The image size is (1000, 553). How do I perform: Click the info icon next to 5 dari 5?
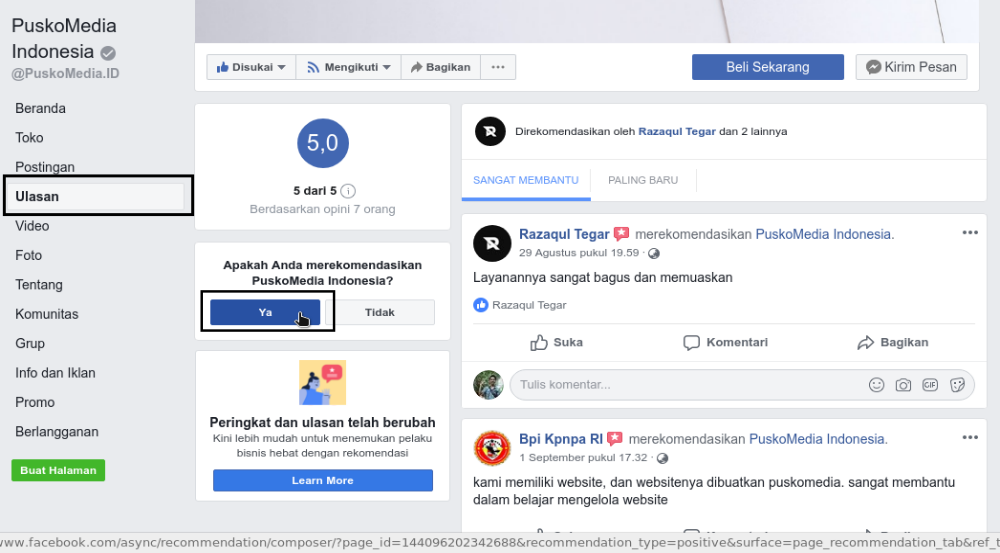348,191
